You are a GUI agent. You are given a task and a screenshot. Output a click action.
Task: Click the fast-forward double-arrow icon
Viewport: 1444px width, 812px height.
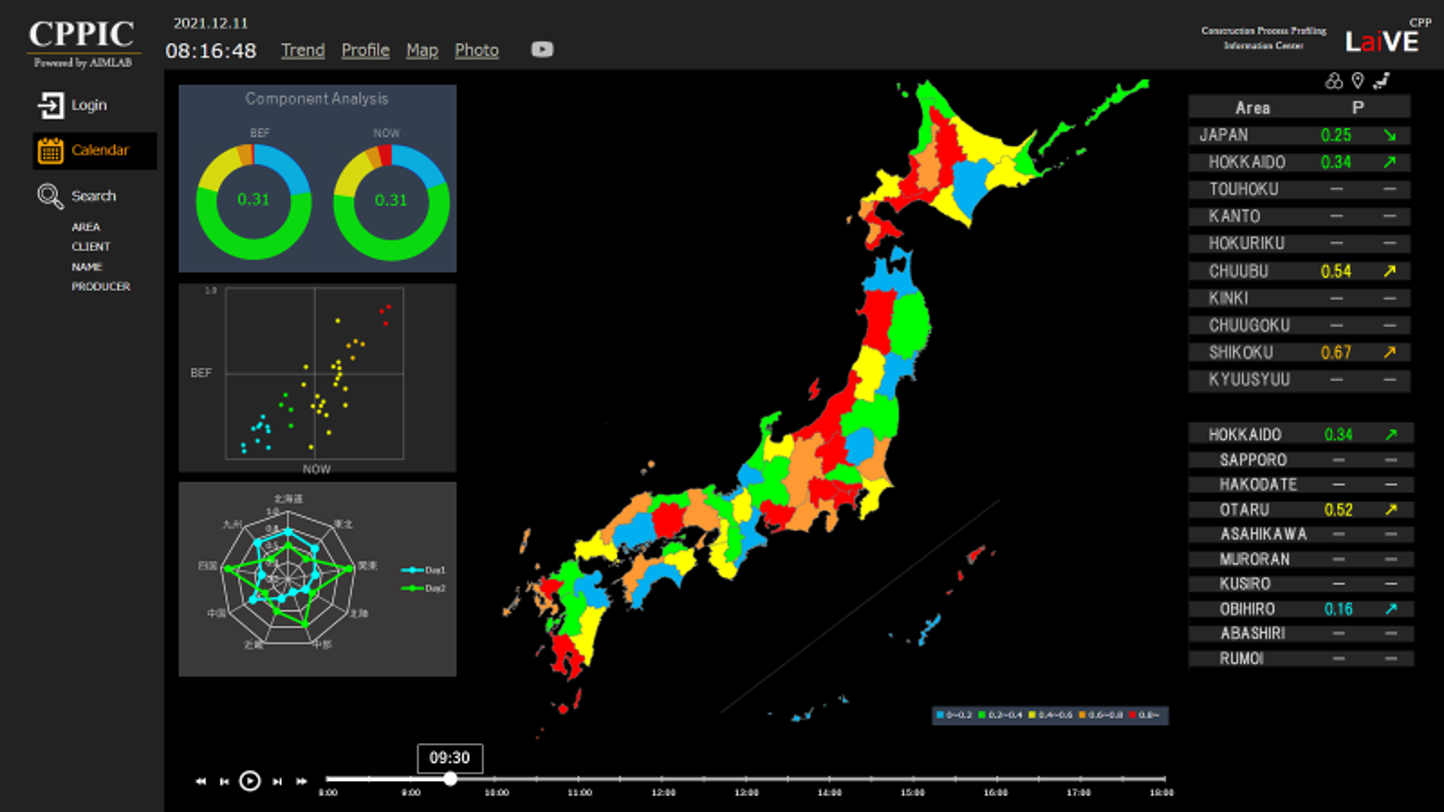click(x=301, y=781)
